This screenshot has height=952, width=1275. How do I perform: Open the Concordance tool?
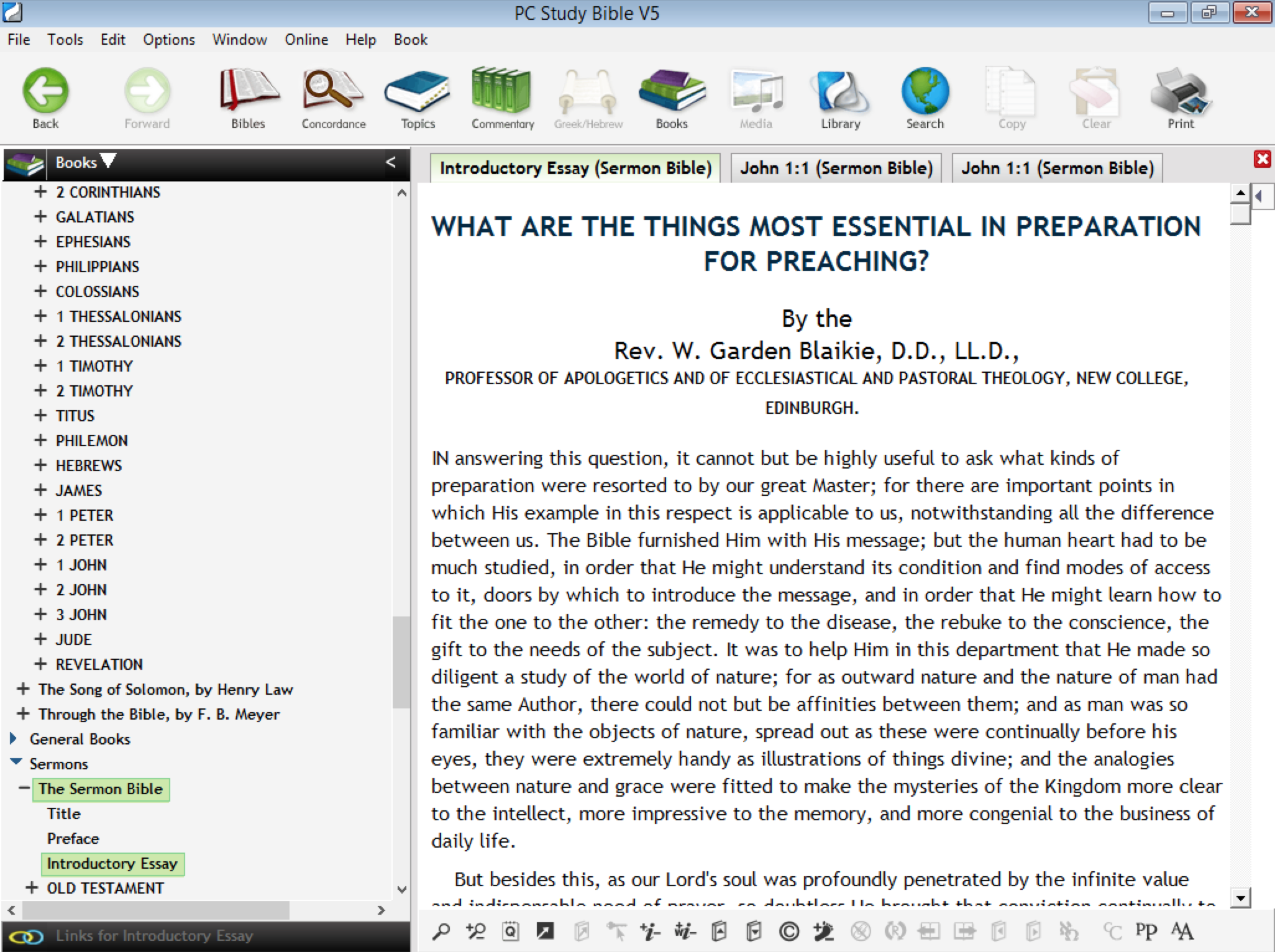point(334,98)
